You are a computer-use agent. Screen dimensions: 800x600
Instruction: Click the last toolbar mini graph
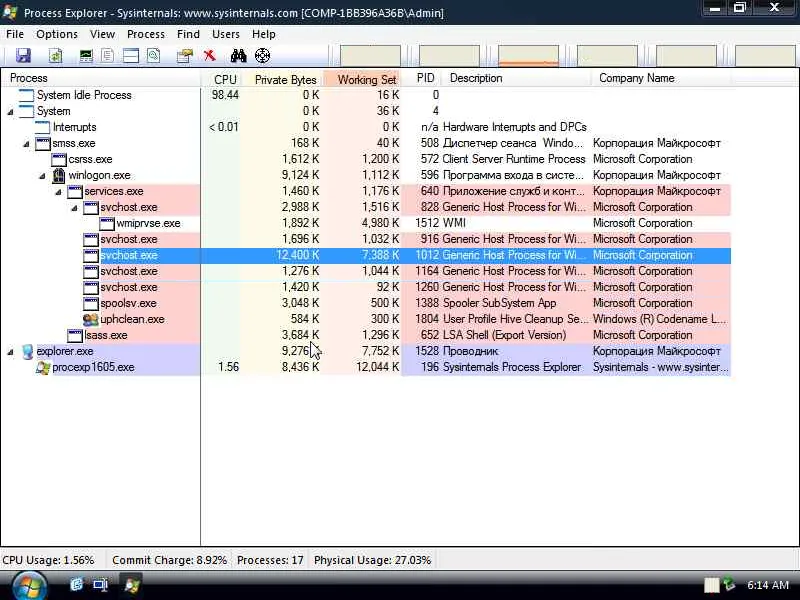[765, 56]
